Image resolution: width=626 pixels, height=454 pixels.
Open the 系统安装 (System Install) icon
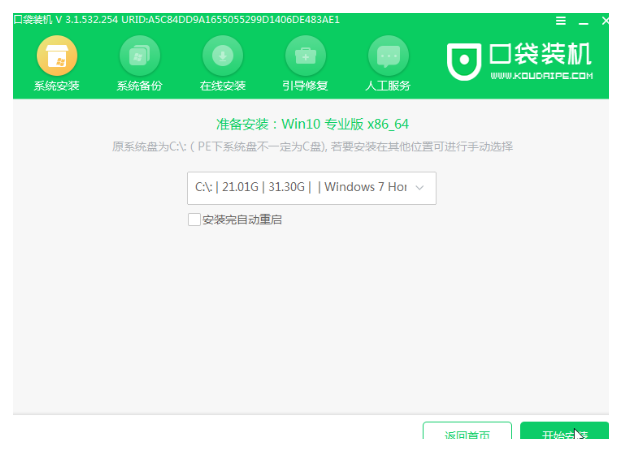[57, 54]
